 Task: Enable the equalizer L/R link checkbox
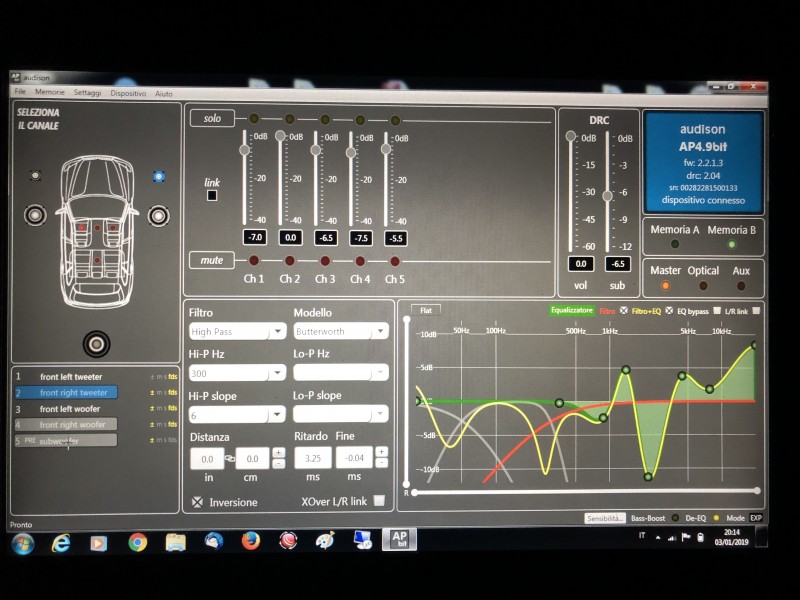click(x=756, y=311)
